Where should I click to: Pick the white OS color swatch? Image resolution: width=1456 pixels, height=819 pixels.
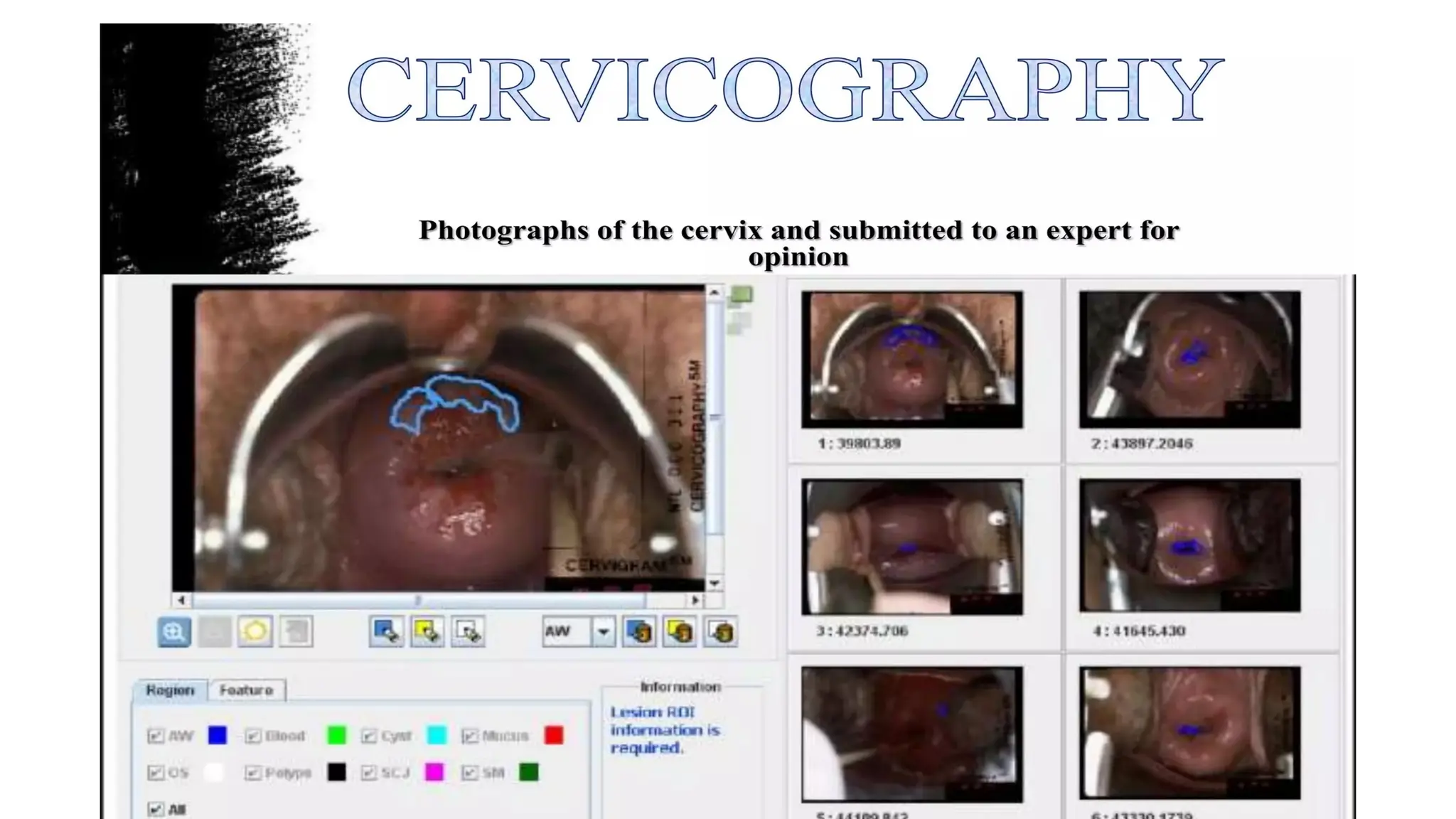point(214,772)
